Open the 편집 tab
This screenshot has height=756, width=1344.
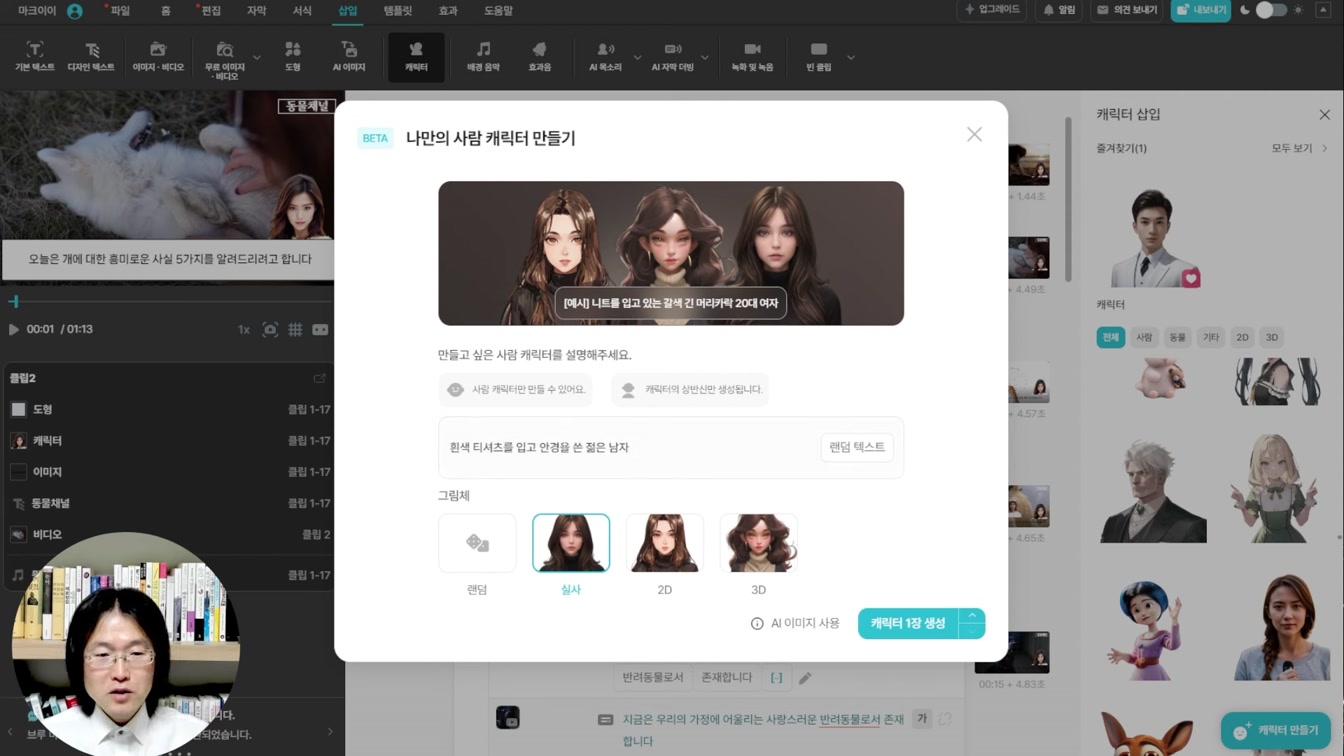pos(211,10)
